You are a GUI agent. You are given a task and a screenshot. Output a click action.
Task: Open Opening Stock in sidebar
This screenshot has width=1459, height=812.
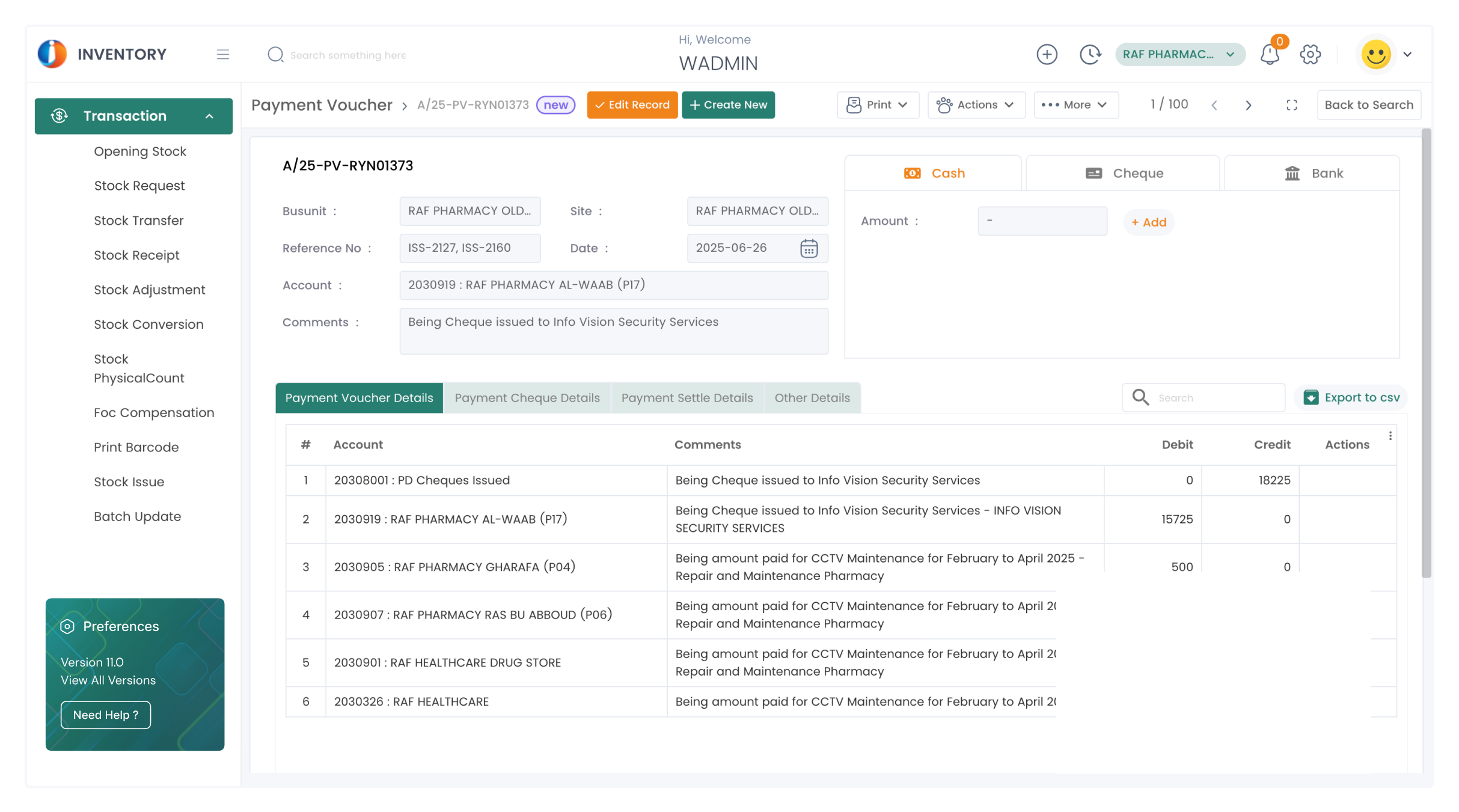(140, 151)
